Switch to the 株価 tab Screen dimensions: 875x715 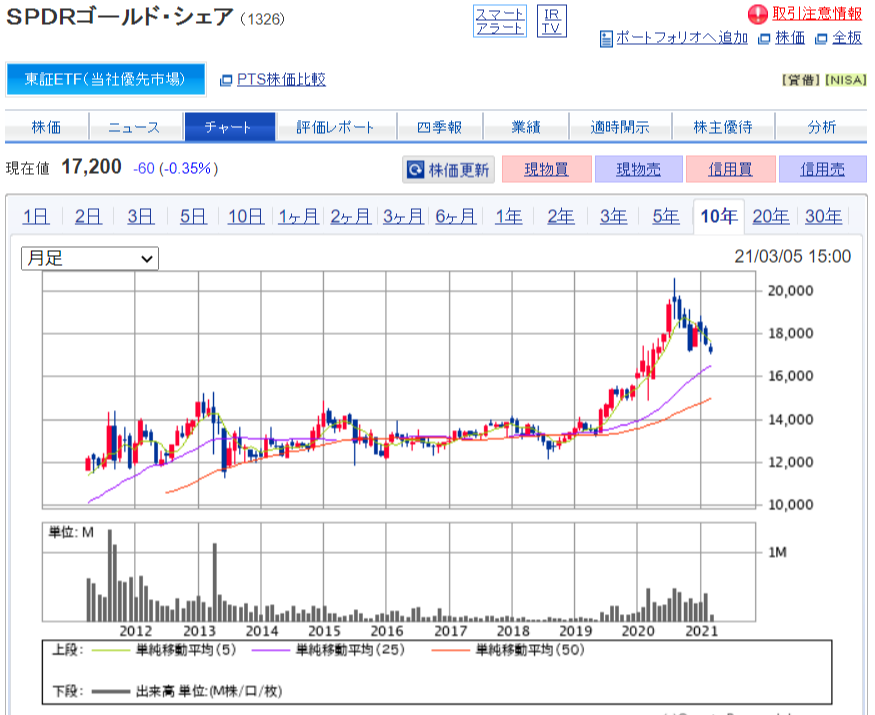tap(46, 127)
